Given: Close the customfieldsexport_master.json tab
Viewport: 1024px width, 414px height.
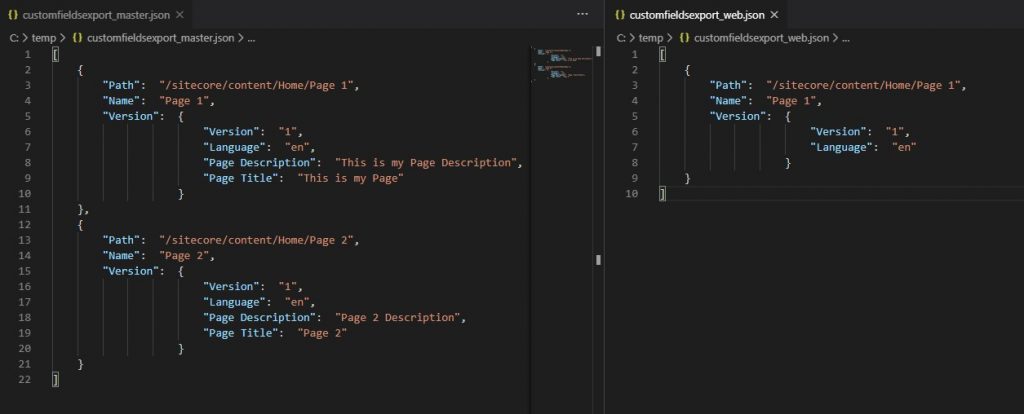Looking at the screenshot, I should 179,15.
